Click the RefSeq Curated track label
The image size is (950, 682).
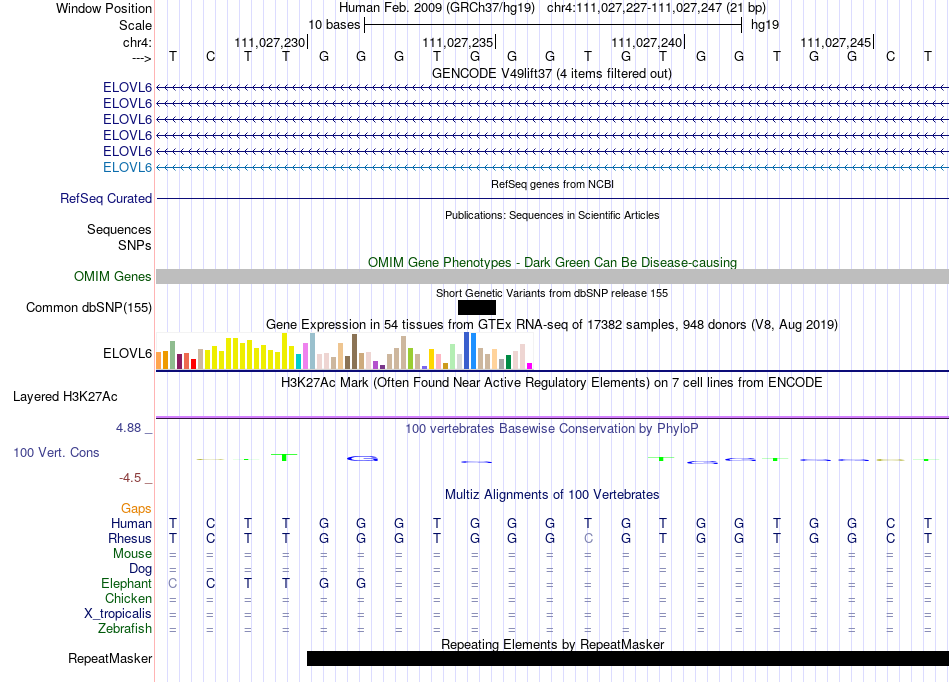tap(106, 199)
